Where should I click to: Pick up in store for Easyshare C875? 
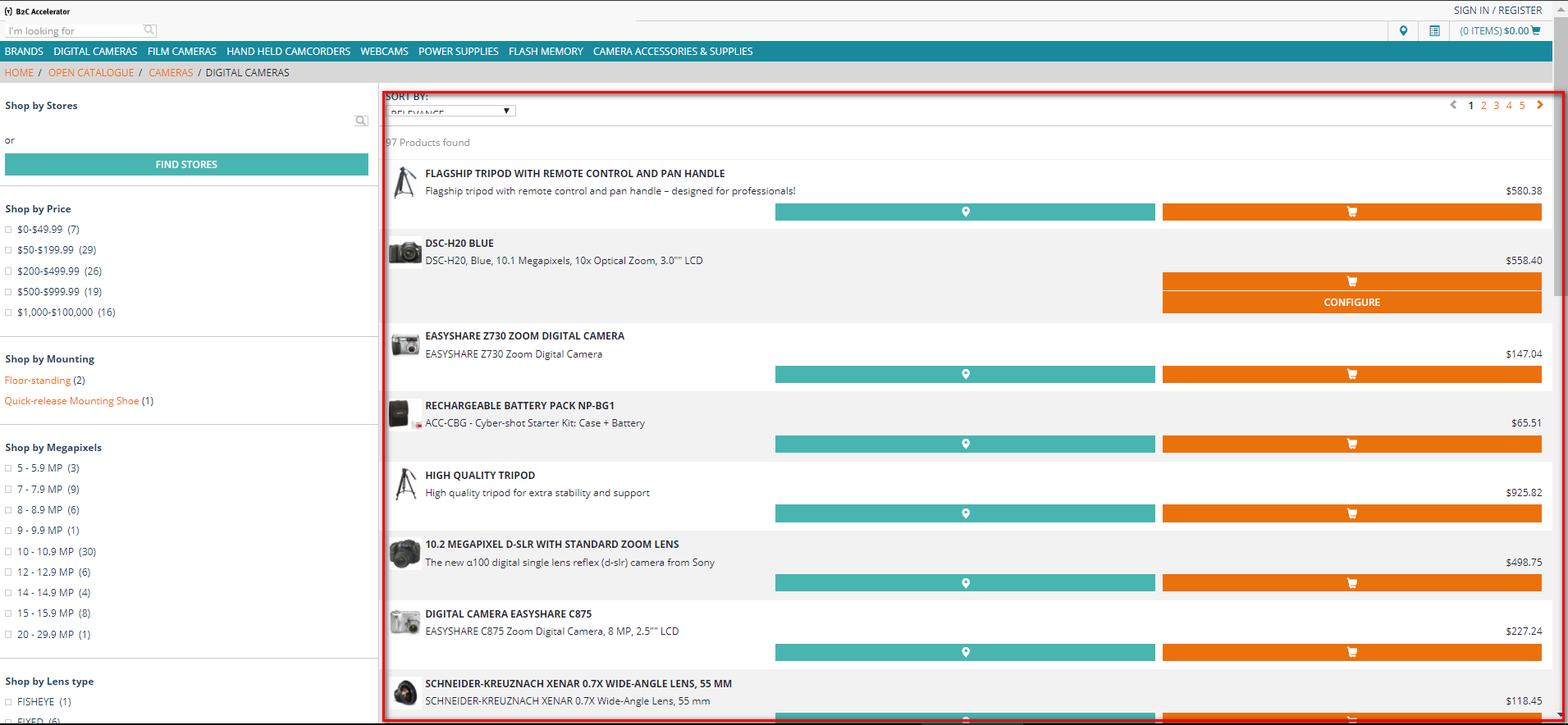pos(965,652)
